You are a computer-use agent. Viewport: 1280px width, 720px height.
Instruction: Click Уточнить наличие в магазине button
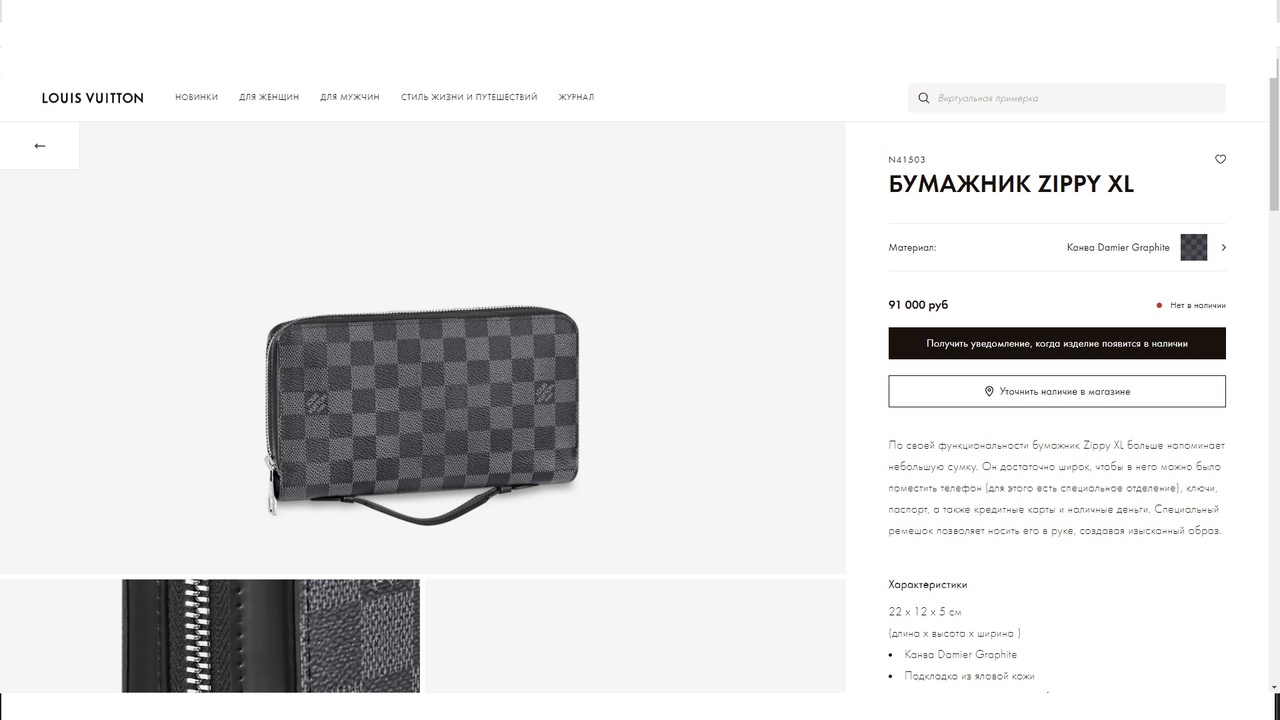click(1057, 391)
